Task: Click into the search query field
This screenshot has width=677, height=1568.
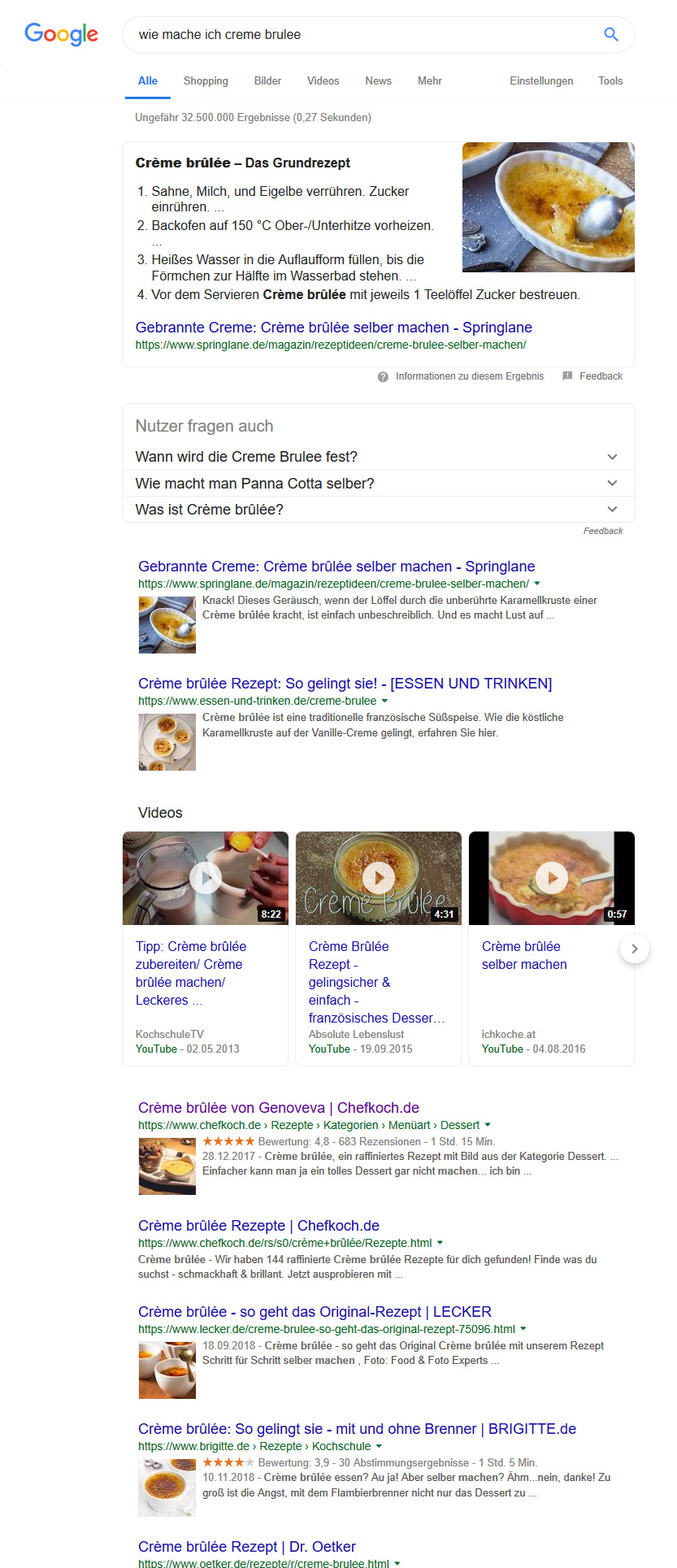Action: (x=362, y=35)
